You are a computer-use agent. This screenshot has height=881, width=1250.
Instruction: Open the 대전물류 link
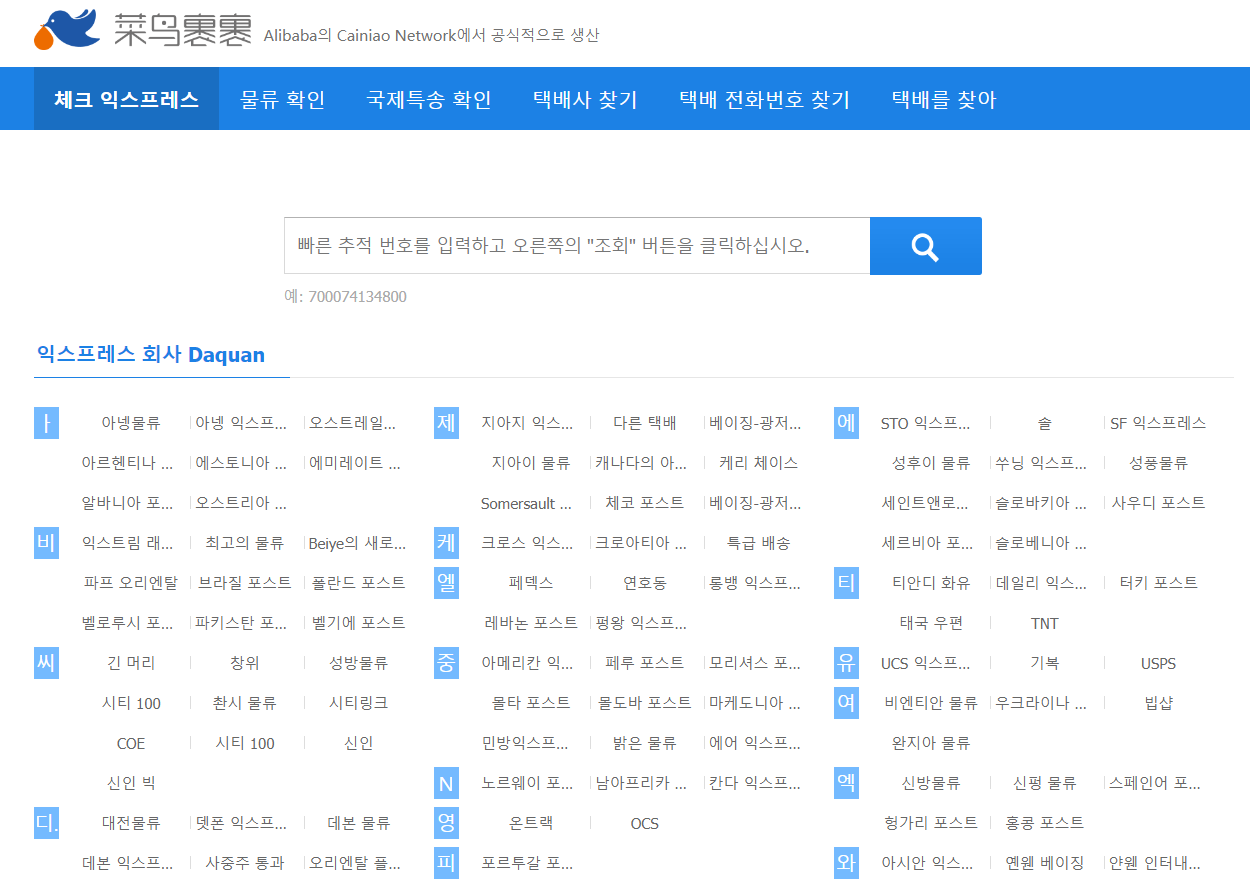[131, 823]
